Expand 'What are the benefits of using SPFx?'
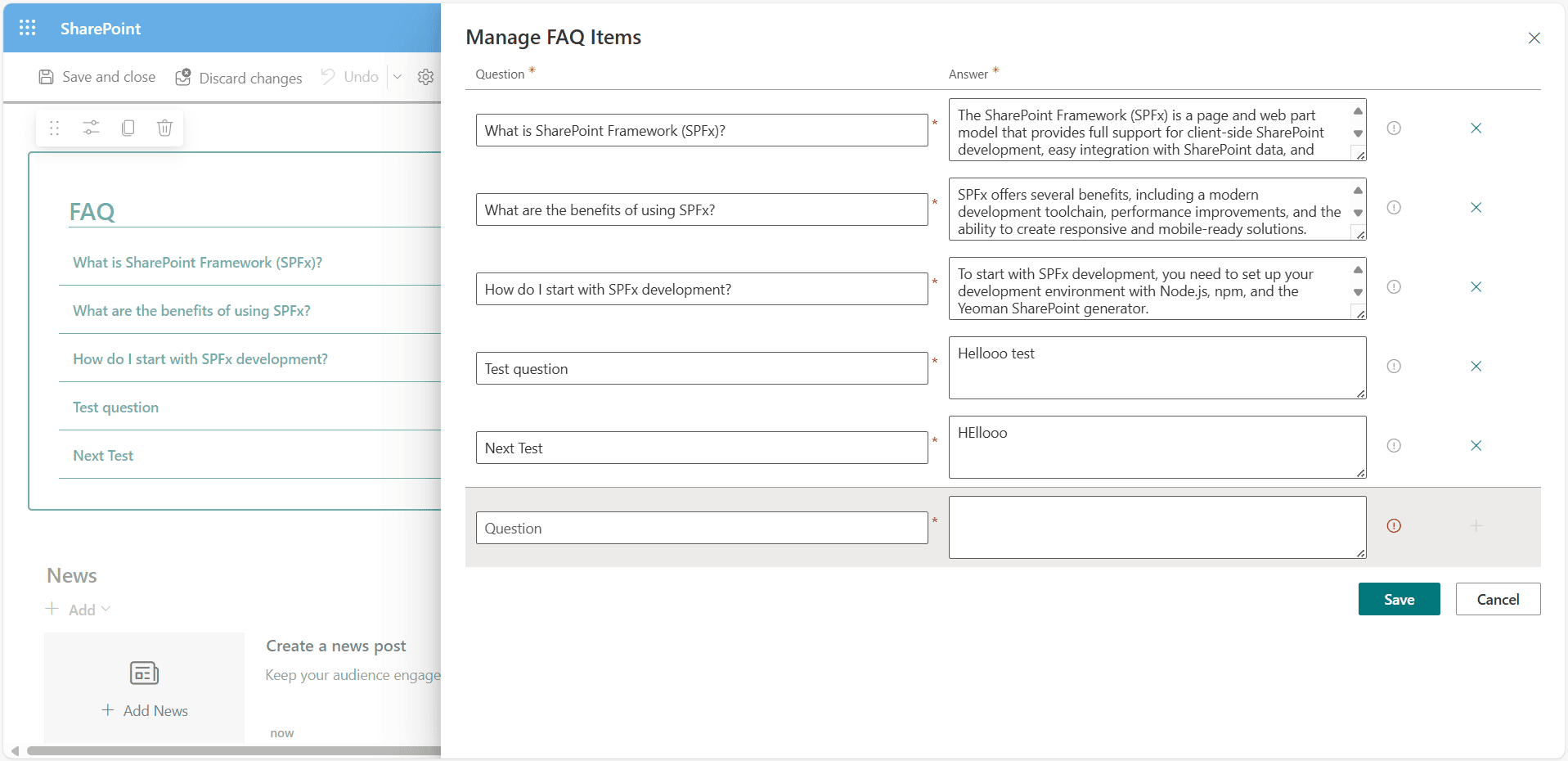Image resolution: width=1568 pixels, height=761 pixels. coord(191,311)
